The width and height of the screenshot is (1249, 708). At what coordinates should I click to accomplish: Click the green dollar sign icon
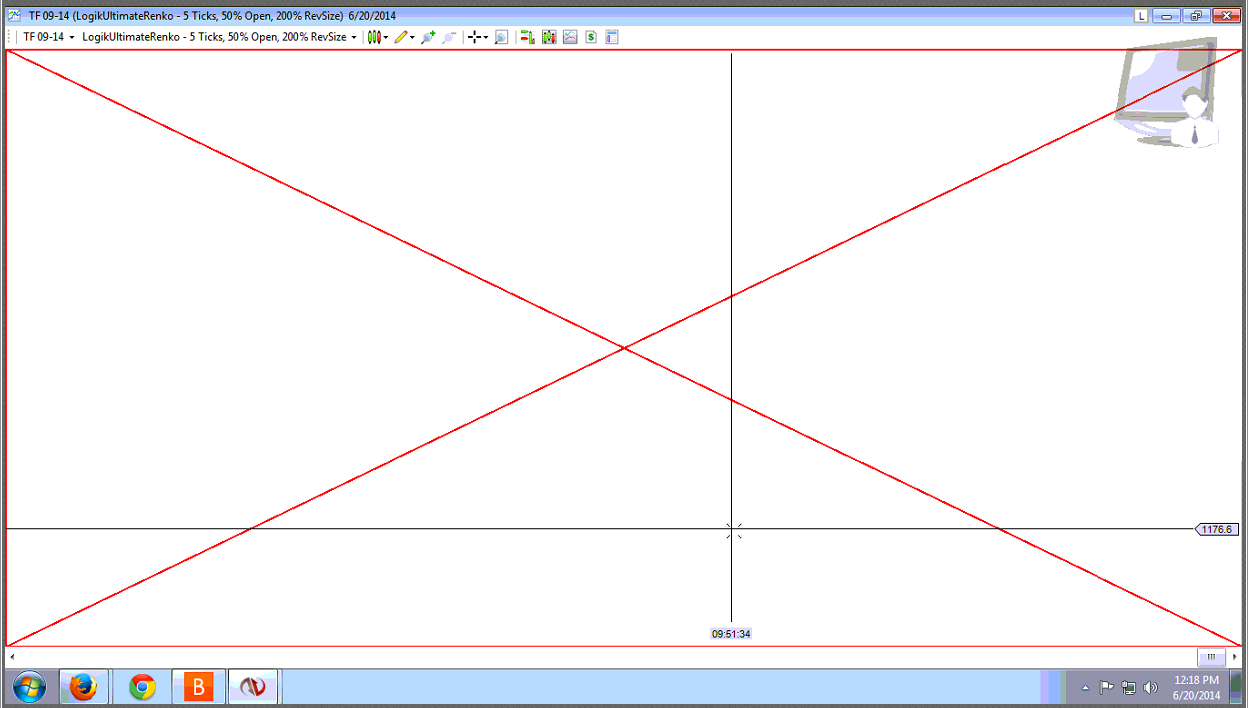pyautogui.click(x=591, y=37)
